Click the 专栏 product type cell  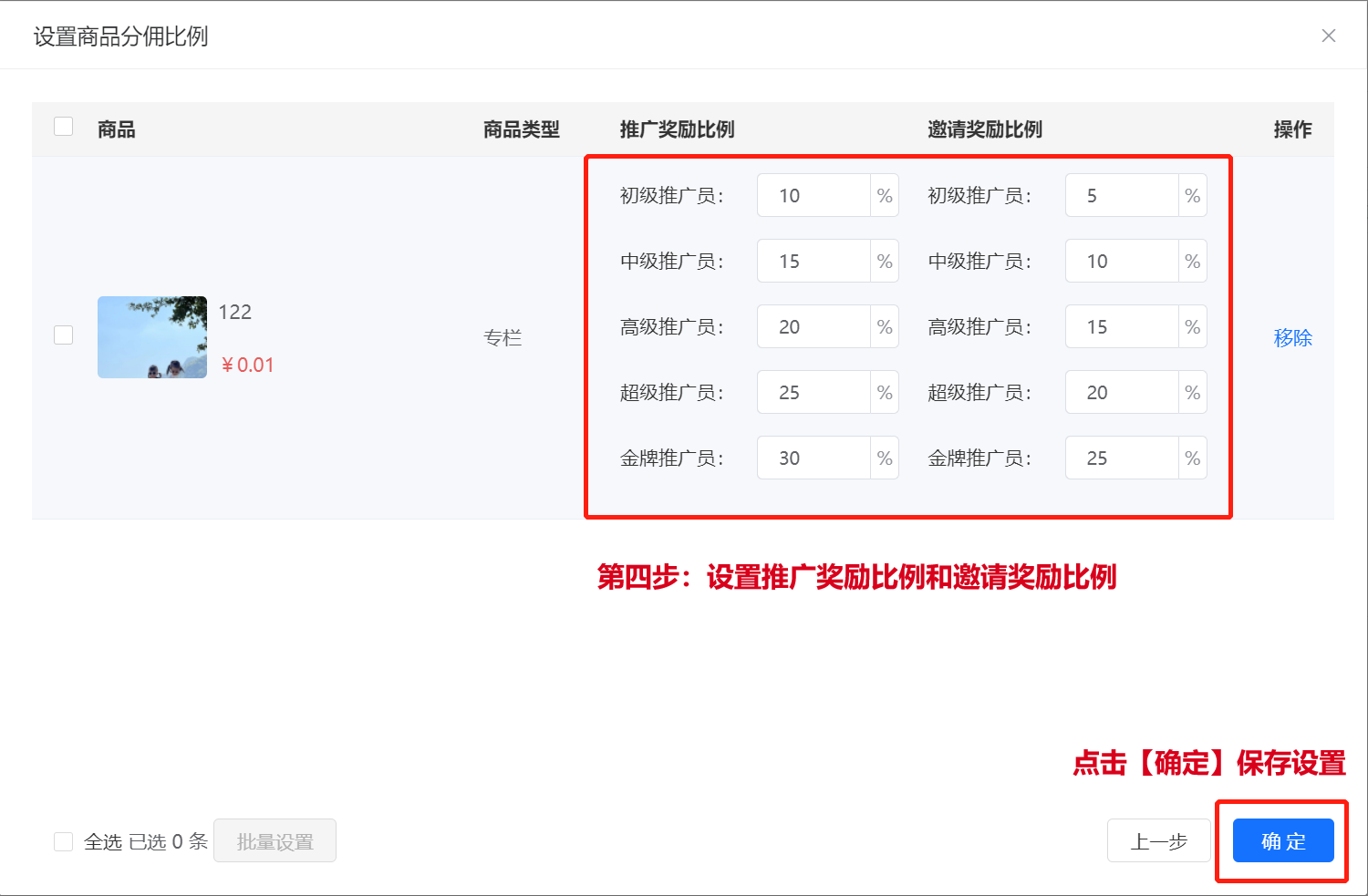[x=503, y=337]
